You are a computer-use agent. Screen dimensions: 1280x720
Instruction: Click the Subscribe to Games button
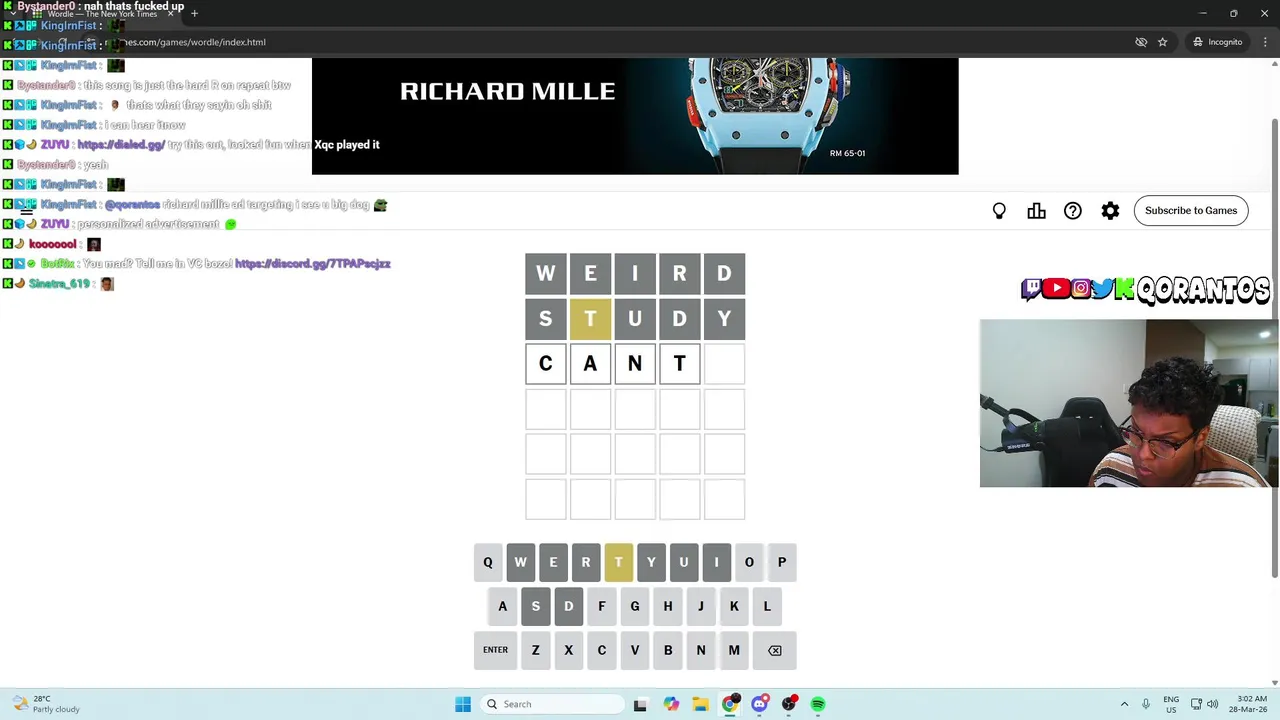1191,210
